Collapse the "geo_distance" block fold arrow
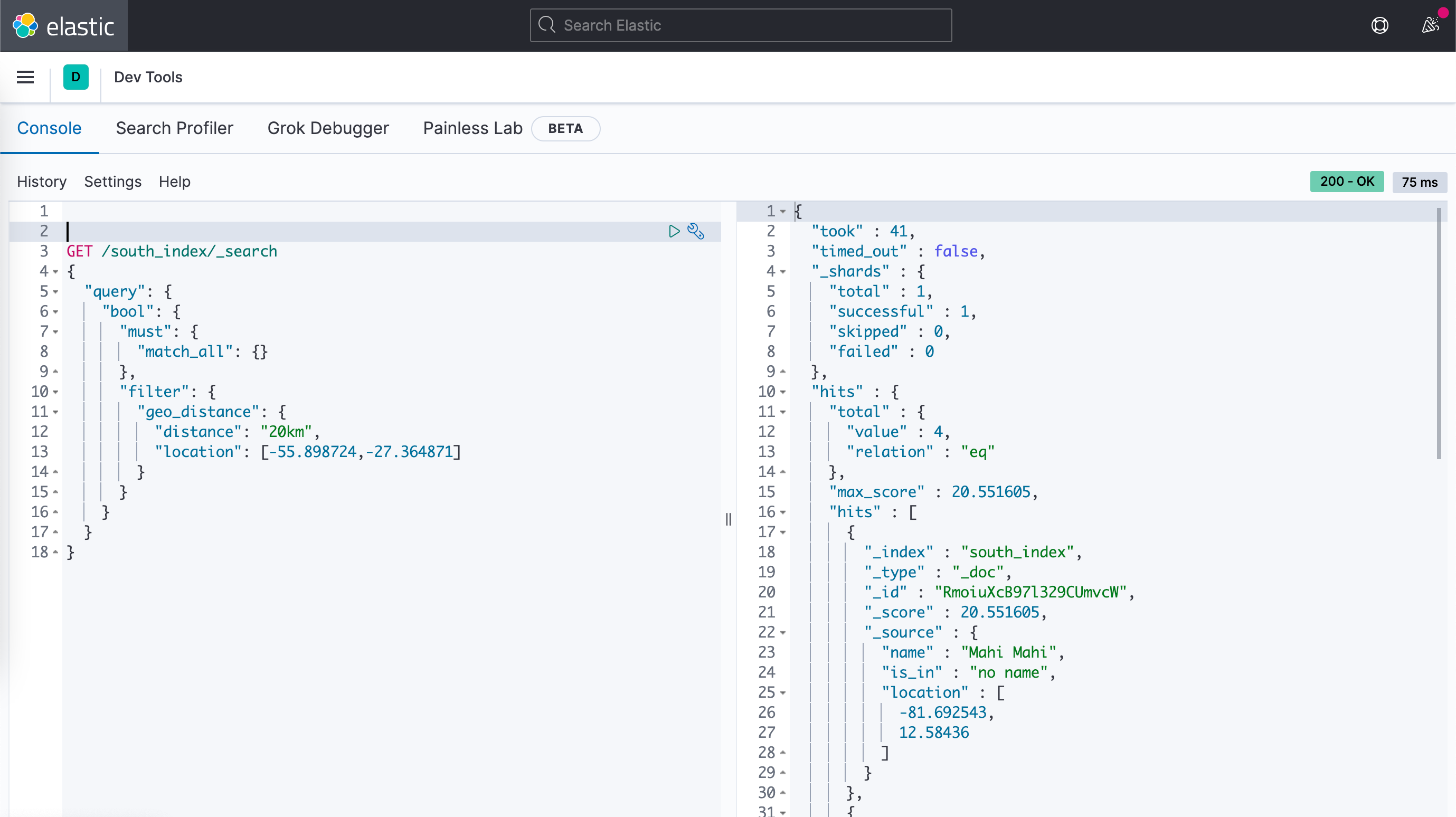 tap(55, 412)
